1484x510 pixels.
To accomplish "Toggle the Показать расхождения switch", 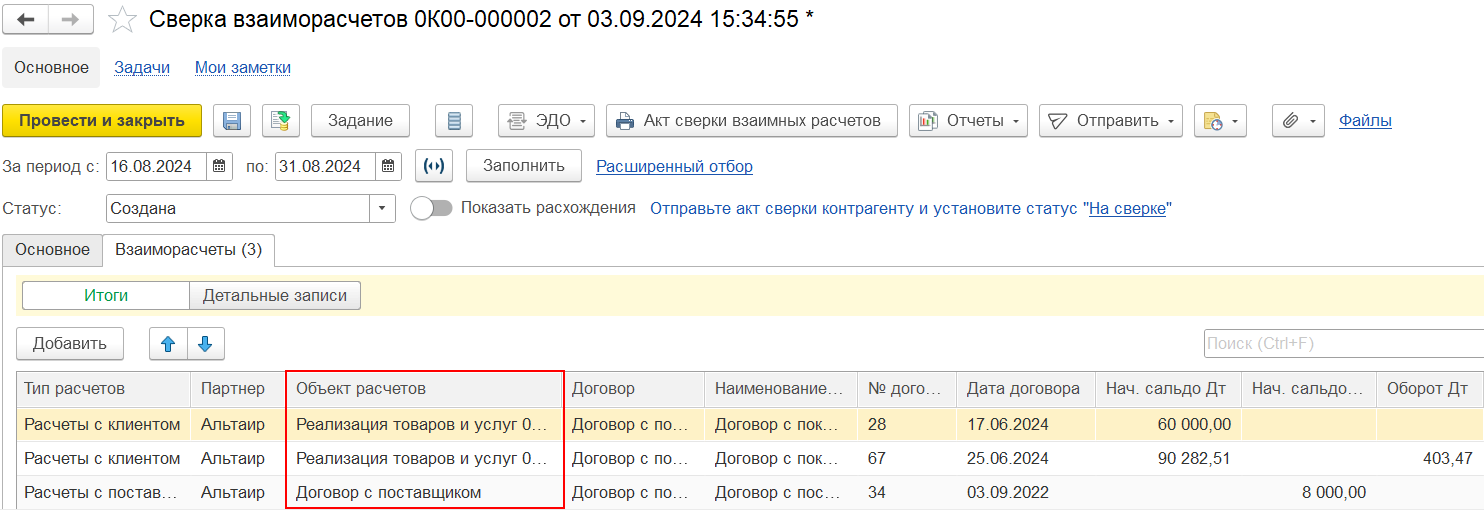I will point(430,208).
